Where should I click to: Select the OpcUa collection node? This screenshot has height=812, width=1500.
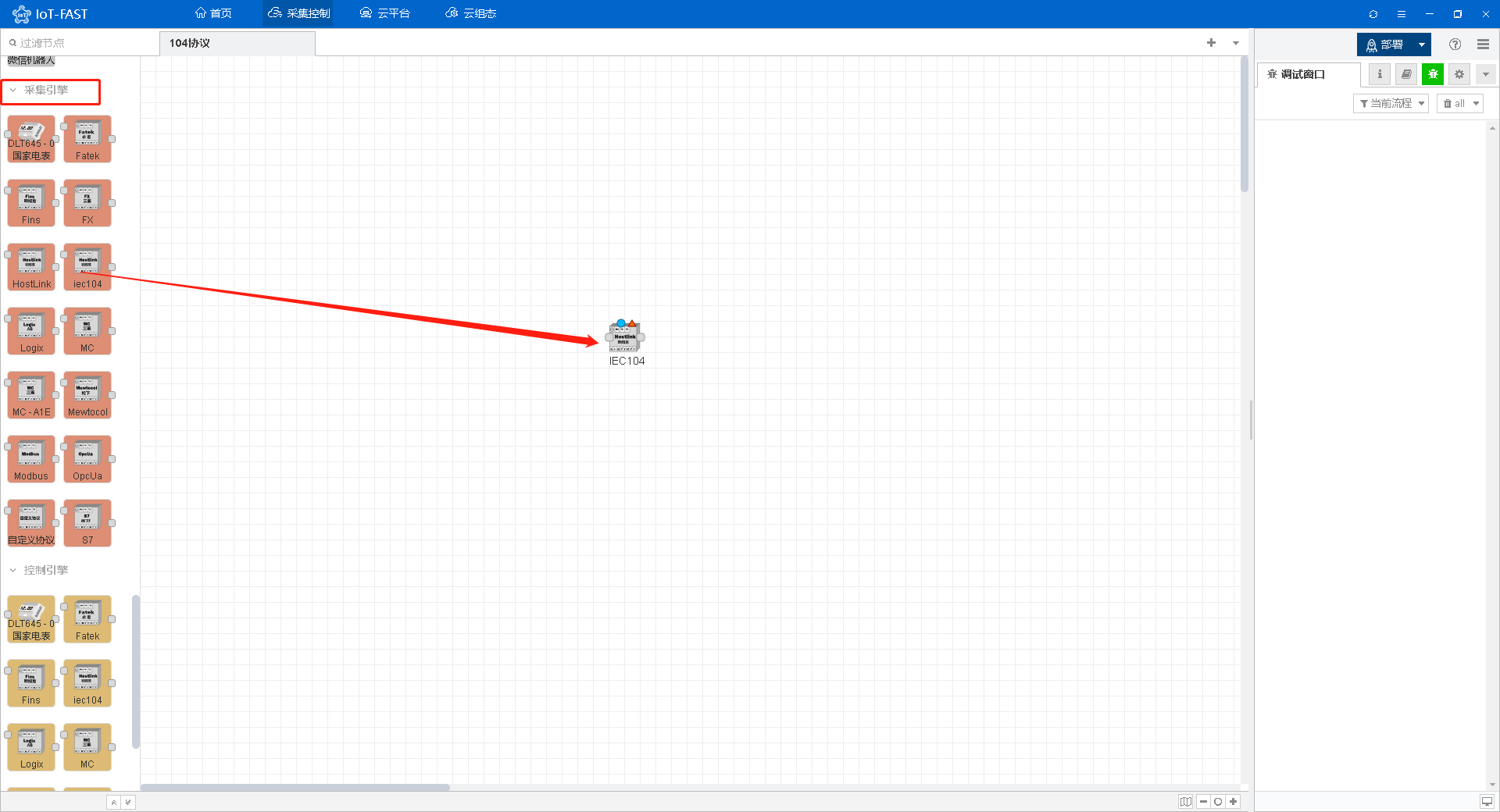pyautogui.click(x=87, y=459)
